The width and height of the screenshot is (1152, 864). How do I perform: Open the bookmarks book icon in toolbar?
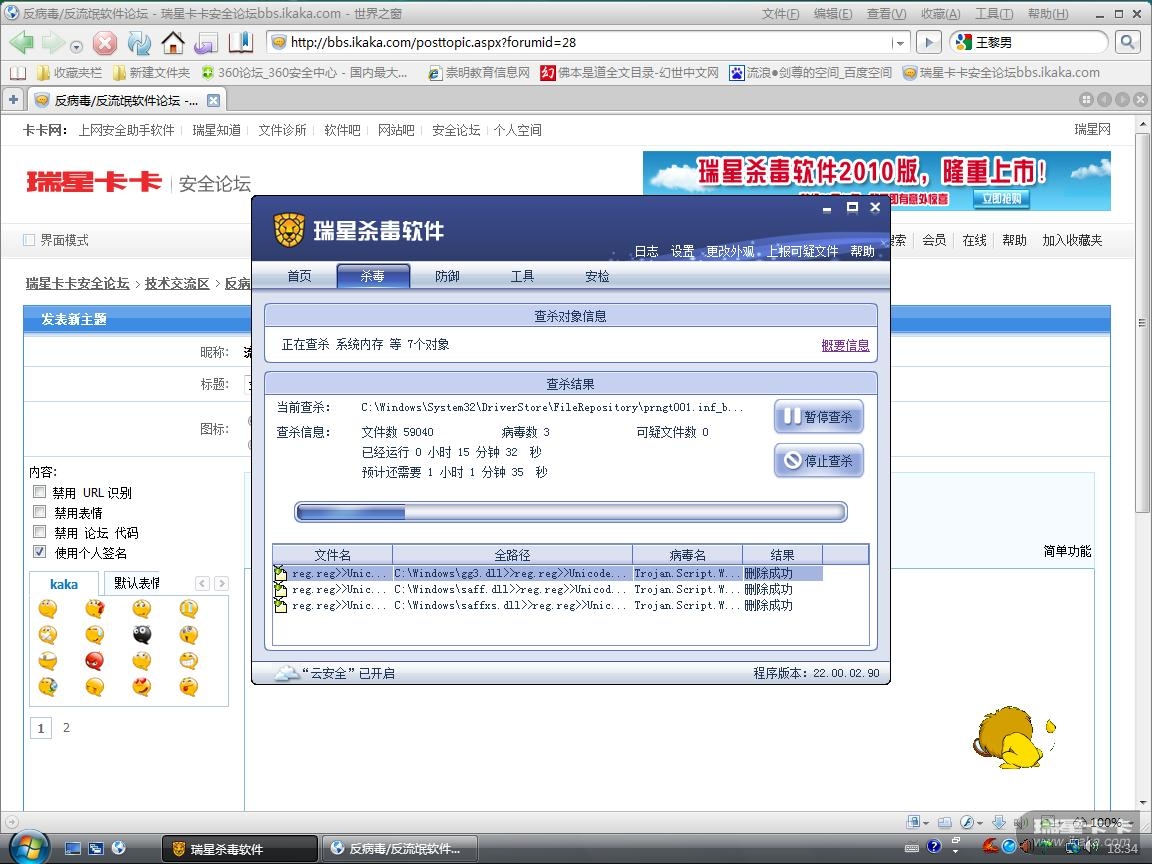tap(240, 43)
